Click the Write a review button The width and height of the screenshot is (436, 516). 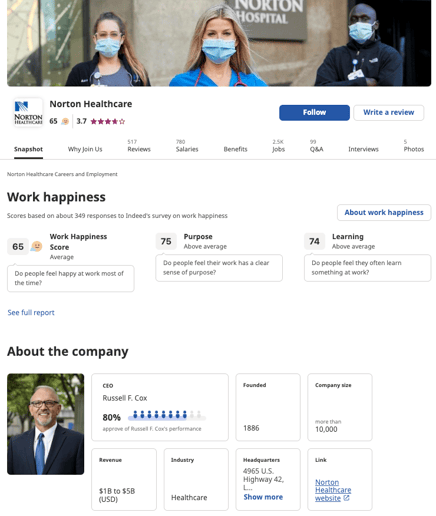(x=389, y=113)
